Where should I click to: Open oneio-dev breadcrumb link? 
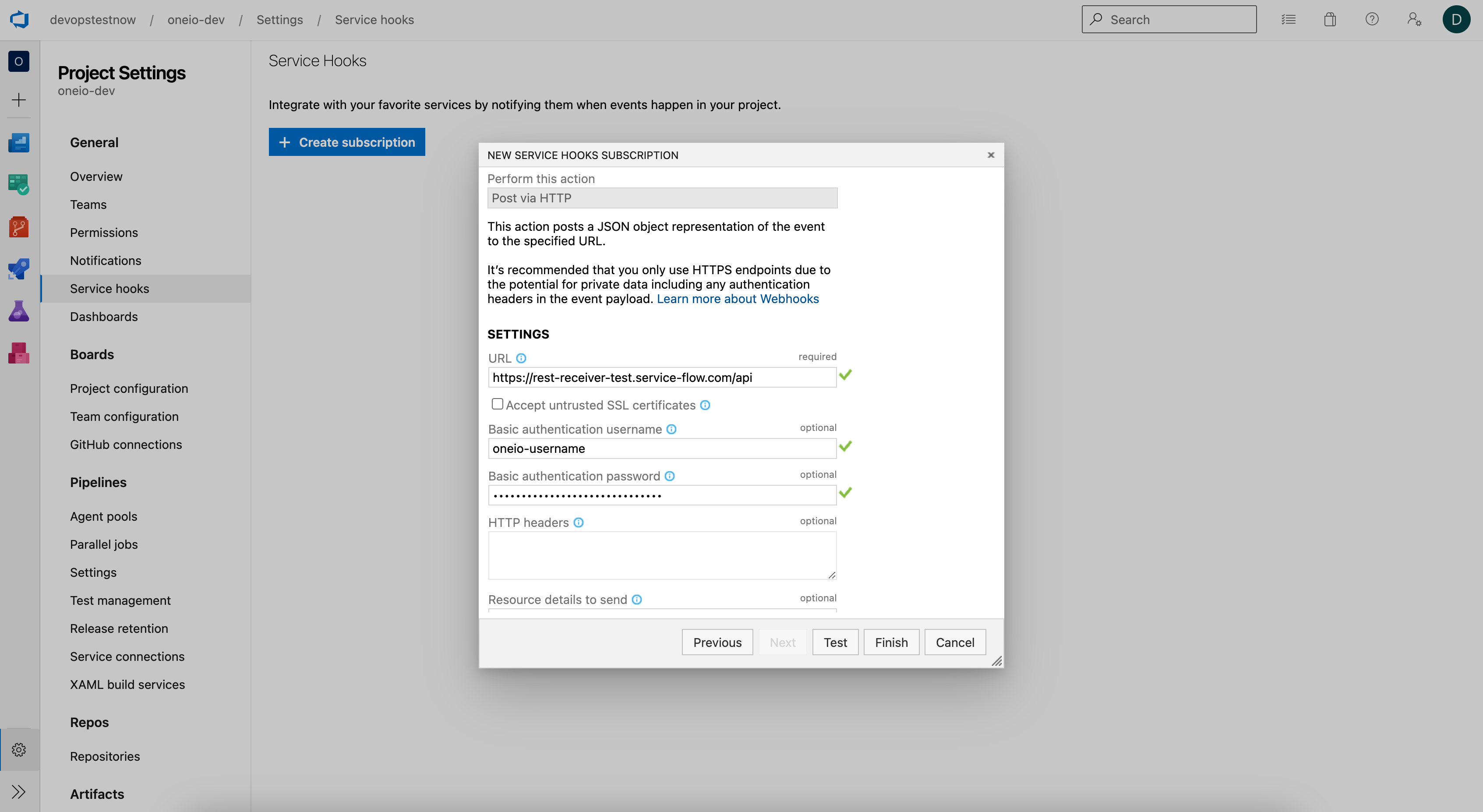click(x=196, y=20)
